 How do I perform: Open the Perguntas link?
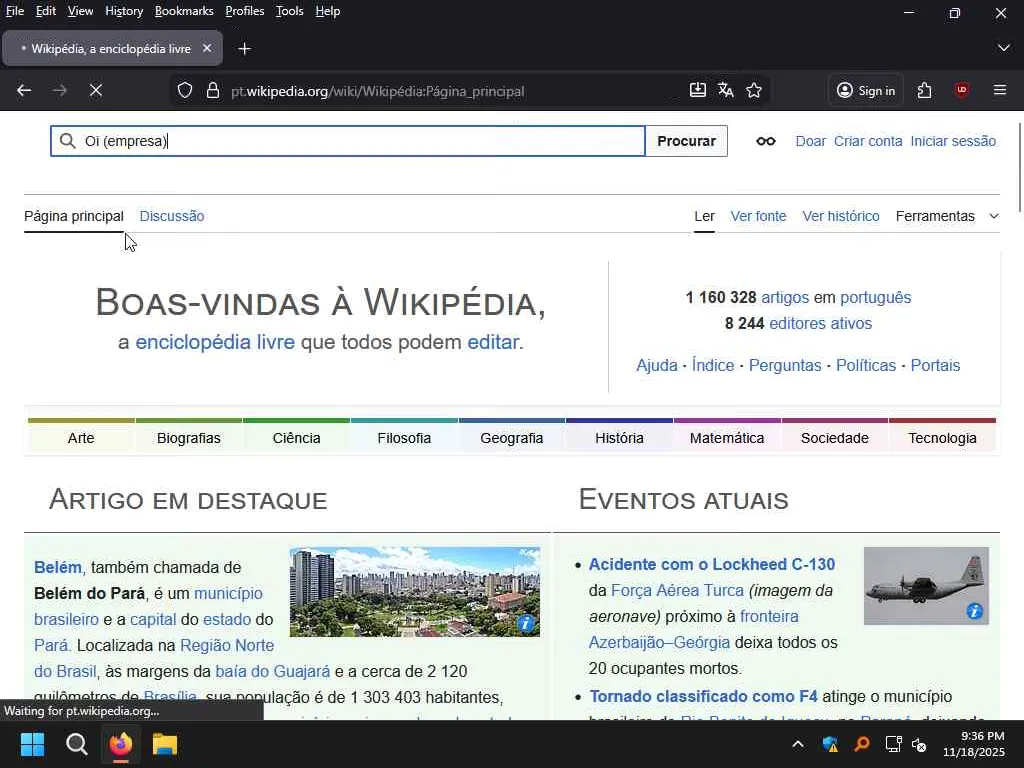[785, 365]
